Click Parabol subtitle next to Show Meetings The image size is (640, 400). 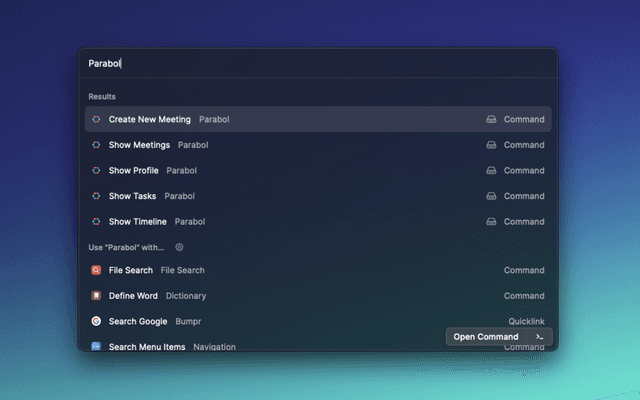click(x=193, y=145)
